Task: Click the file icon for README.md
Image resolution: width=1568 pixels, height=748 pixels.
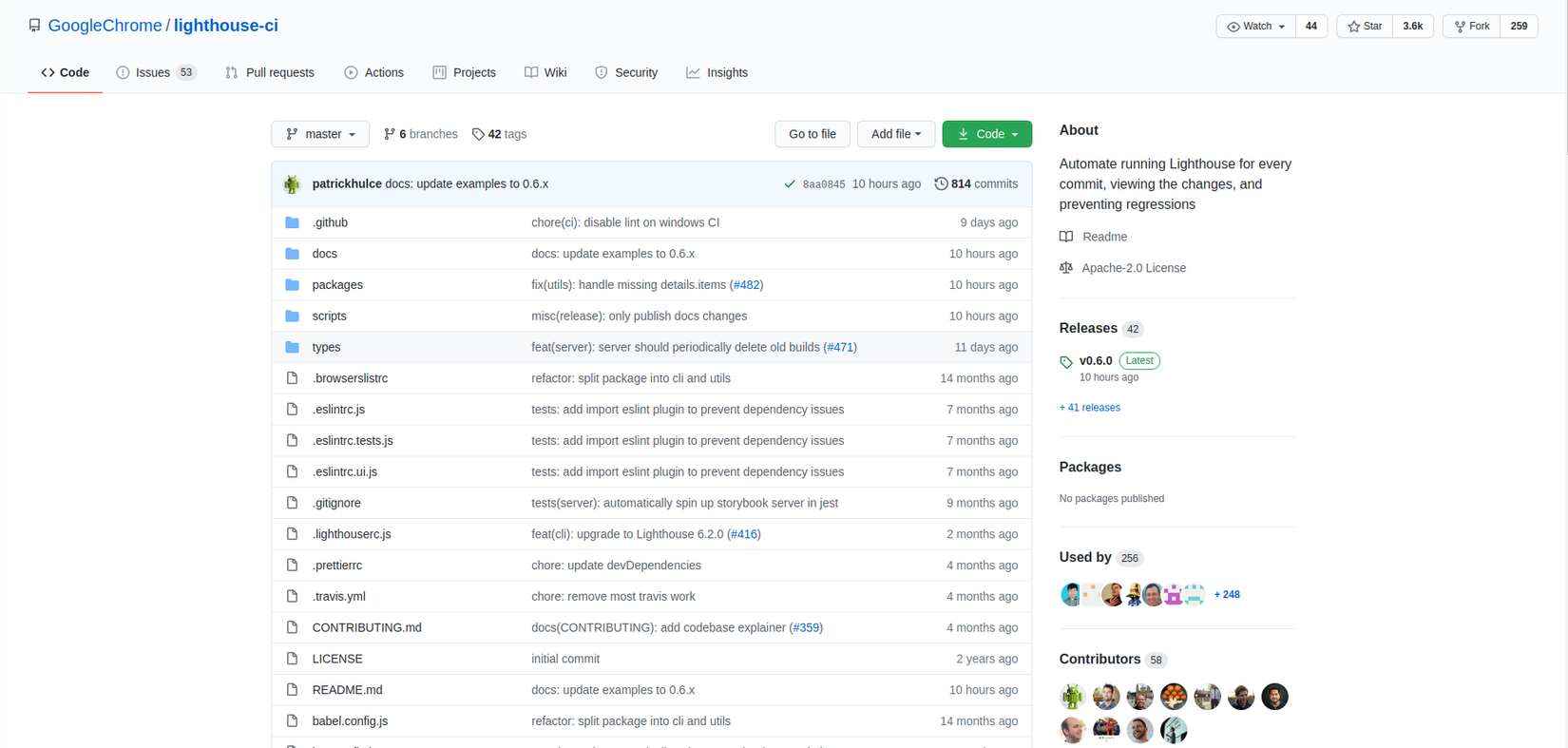Action: coord(292,690)
